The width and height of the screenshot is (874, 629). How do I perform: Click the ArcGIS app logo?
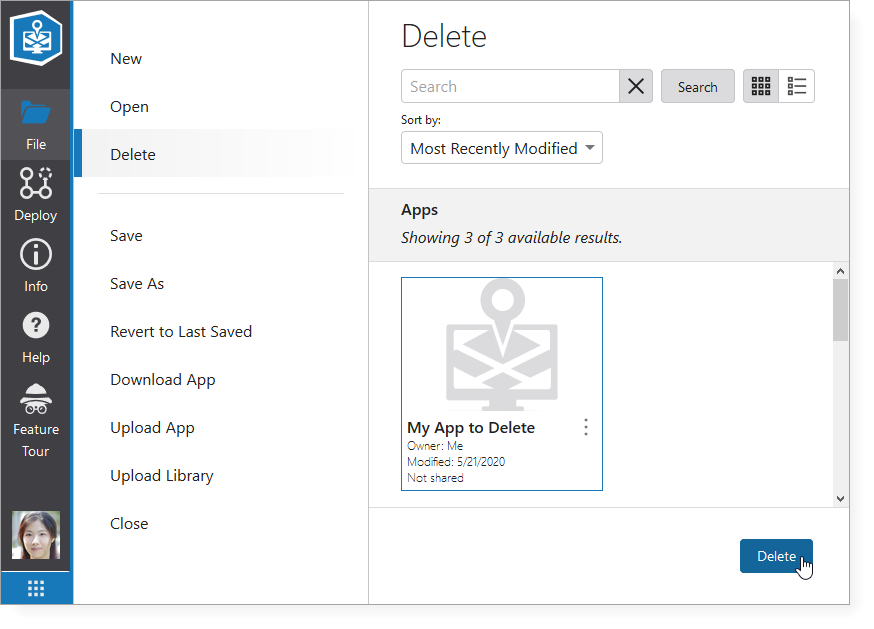click(36, 36)
